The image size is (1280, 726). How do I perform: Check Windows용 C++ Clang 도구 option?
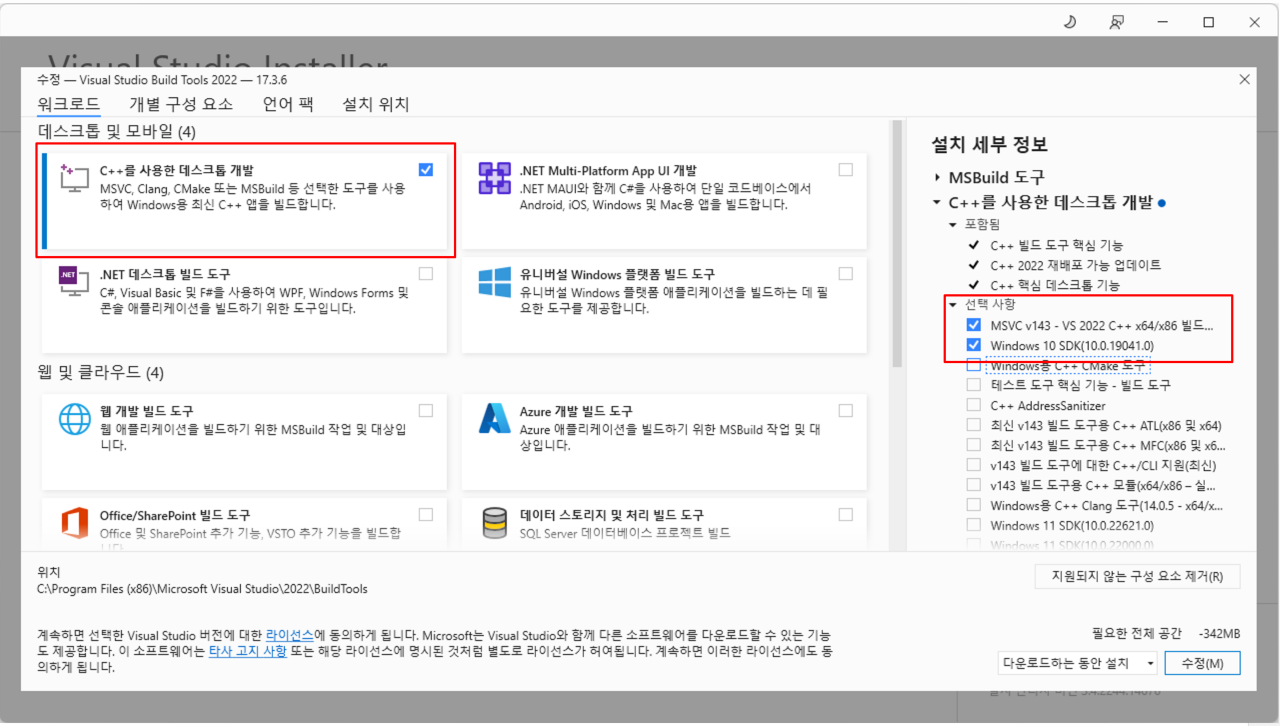tap(974, 505)
